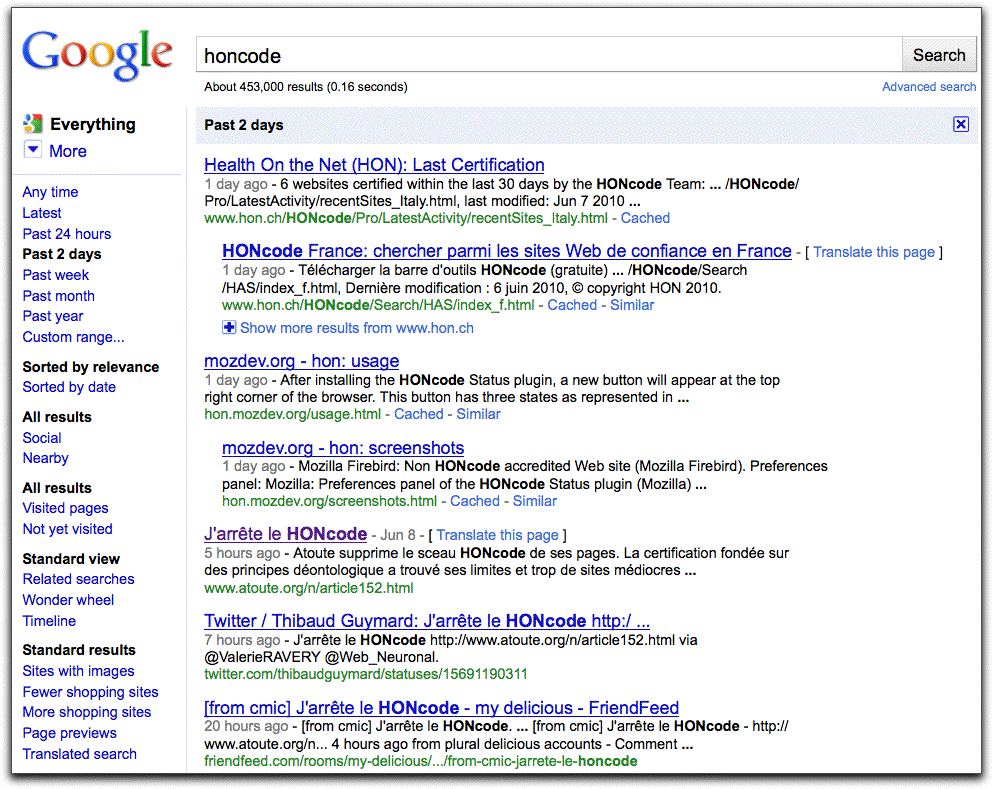The width and height of the screenshot is (993, 789).
Task: Open the More search categories link
Action: 68,151
